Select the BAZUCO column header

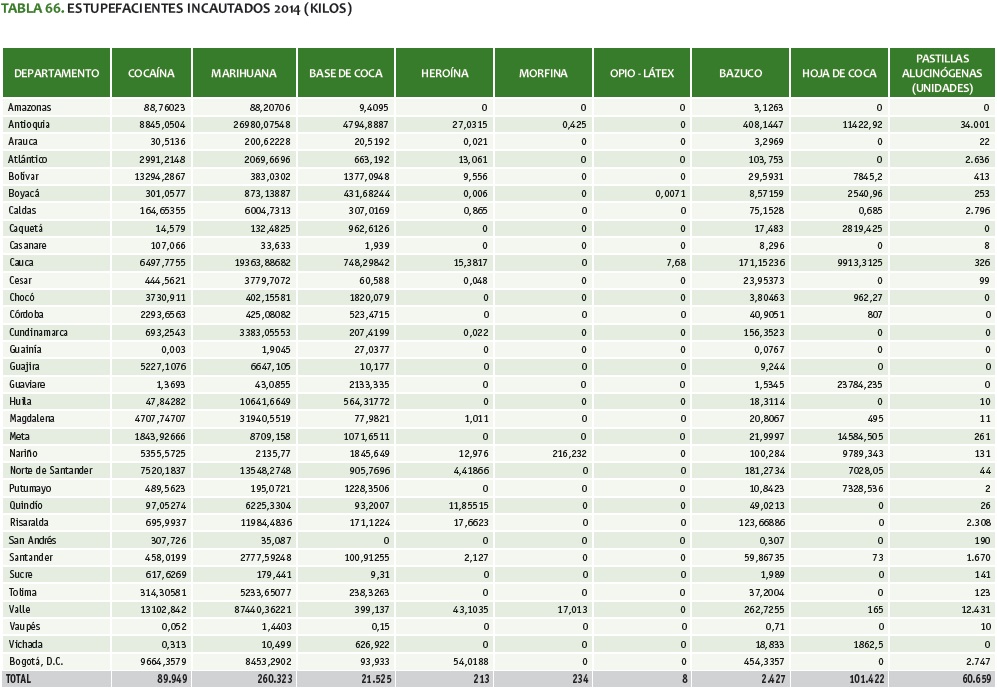pyautogui.click(x=740, y=73)
